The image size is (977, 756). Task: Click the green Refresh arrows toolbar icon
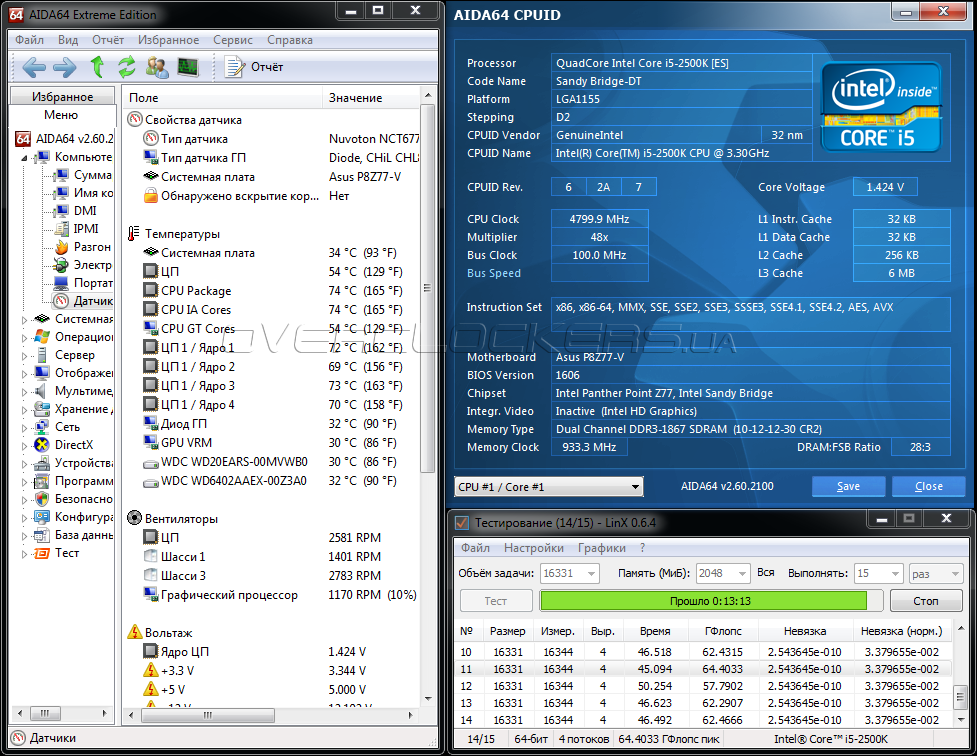click(126, 67)
